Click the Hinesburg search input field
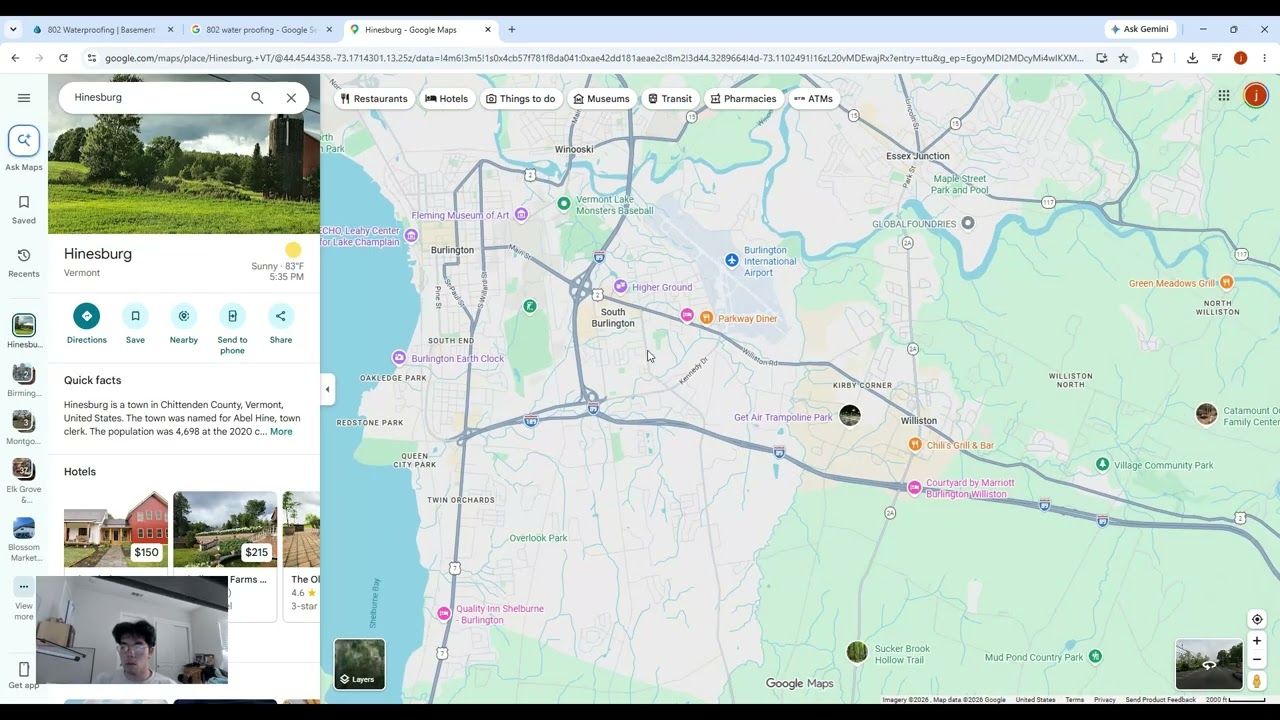This screenshot has width=1280, height=720. coord(155,98)
